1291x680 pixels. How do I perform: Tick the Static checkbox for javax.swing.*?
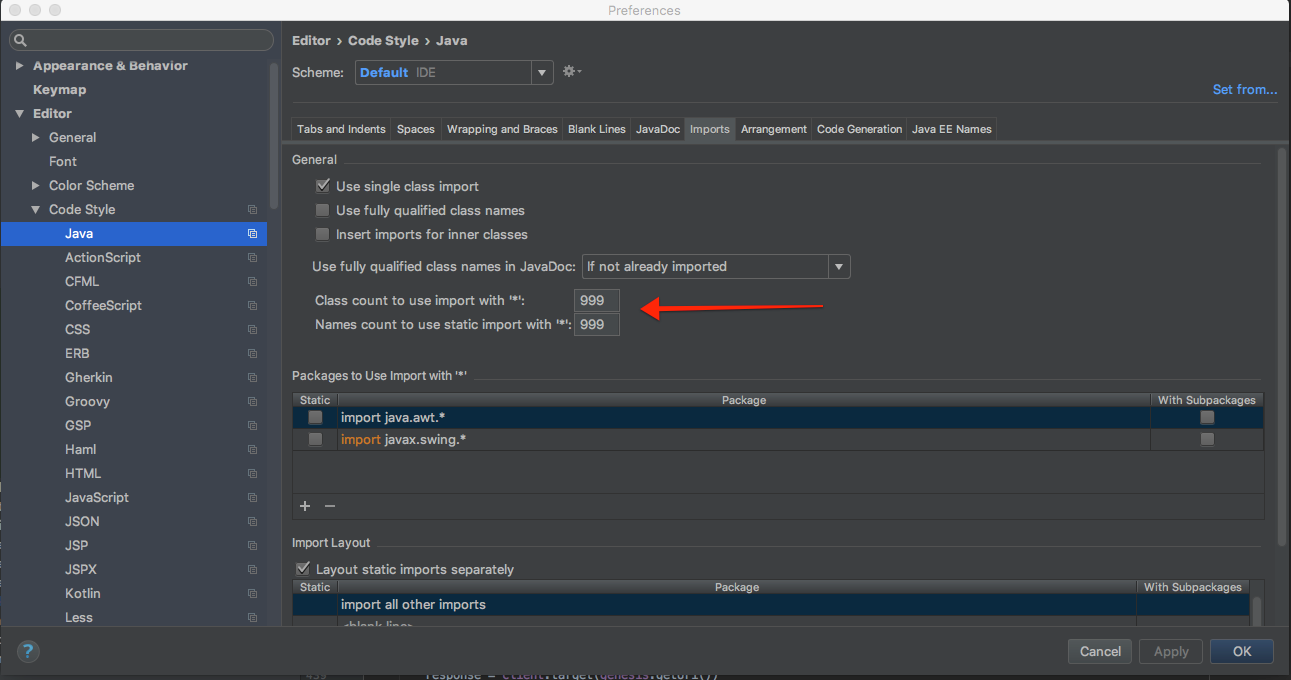(315, 439)
